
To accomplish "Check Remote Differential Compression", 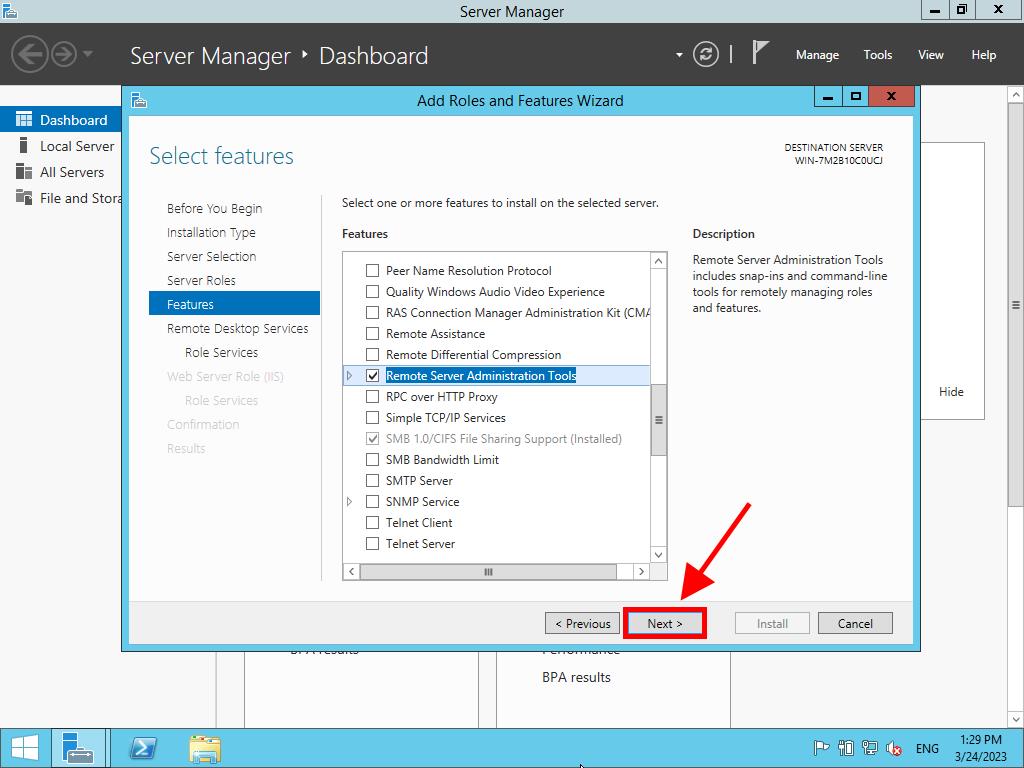I will [372, 354].
